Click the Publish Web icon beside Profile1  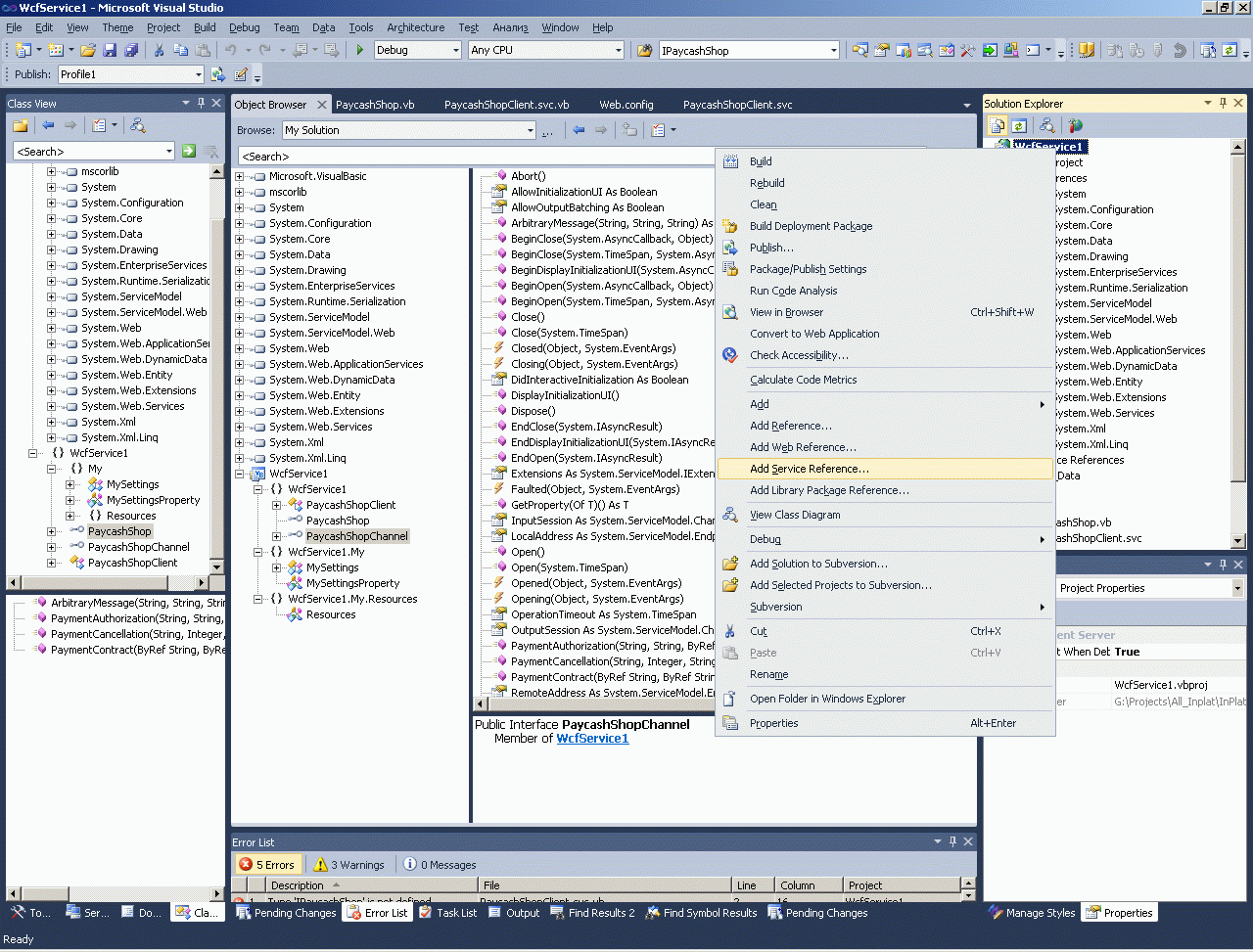click(x=219, y=74)
